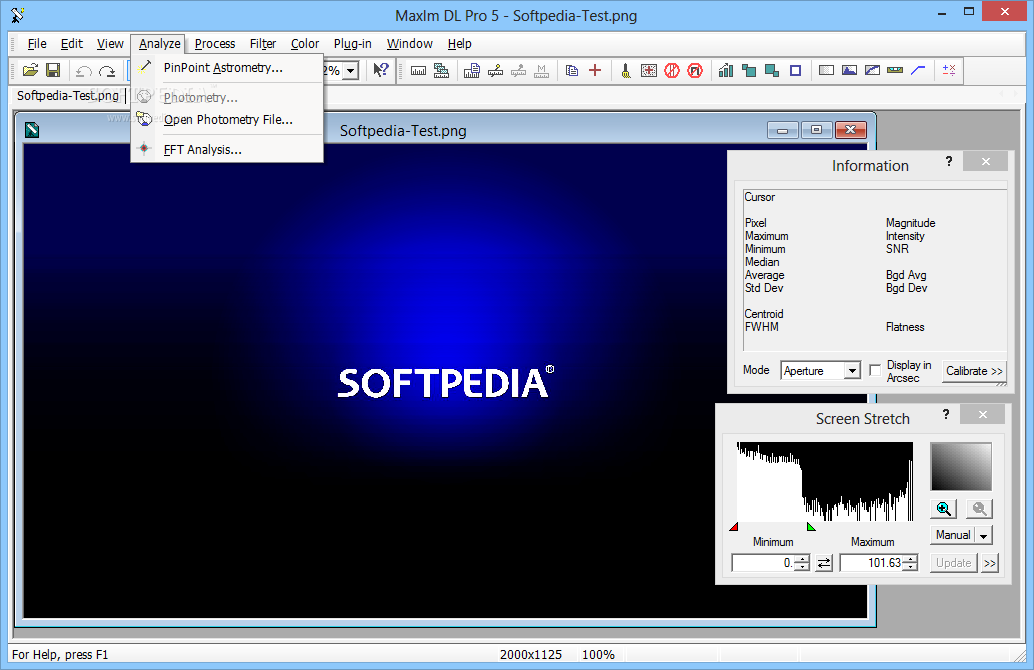Viewport: 1034px width, 670px height.
Task: Click the grayscale gradient stretch preview
Action: pos(961,466)
